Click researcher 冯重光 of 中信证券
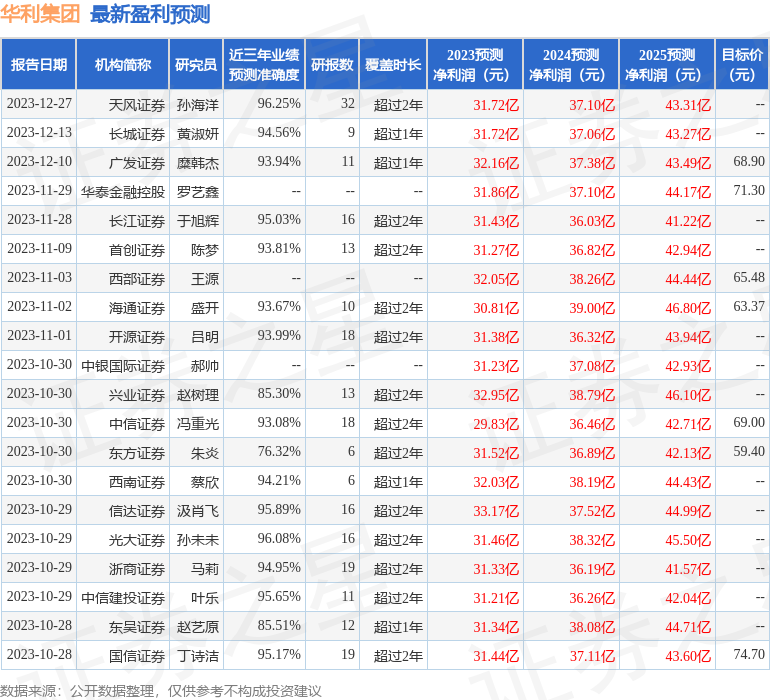Viewport: 770px width, 700px height. [198, 424]
